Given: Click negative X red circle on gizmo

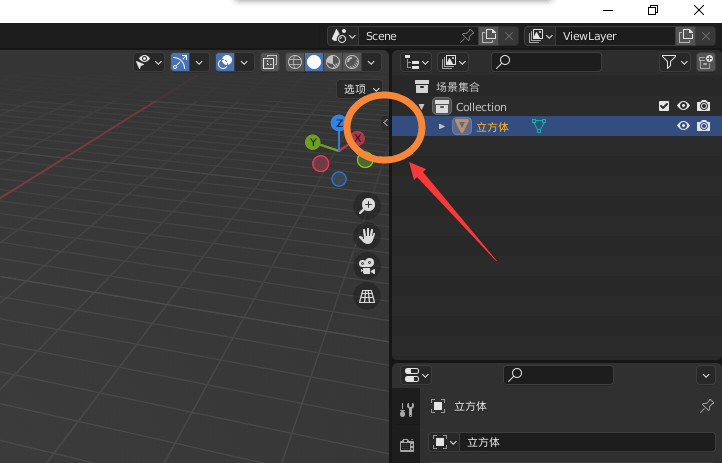Looking at the screenshot, I should click(x=320, y=163).
